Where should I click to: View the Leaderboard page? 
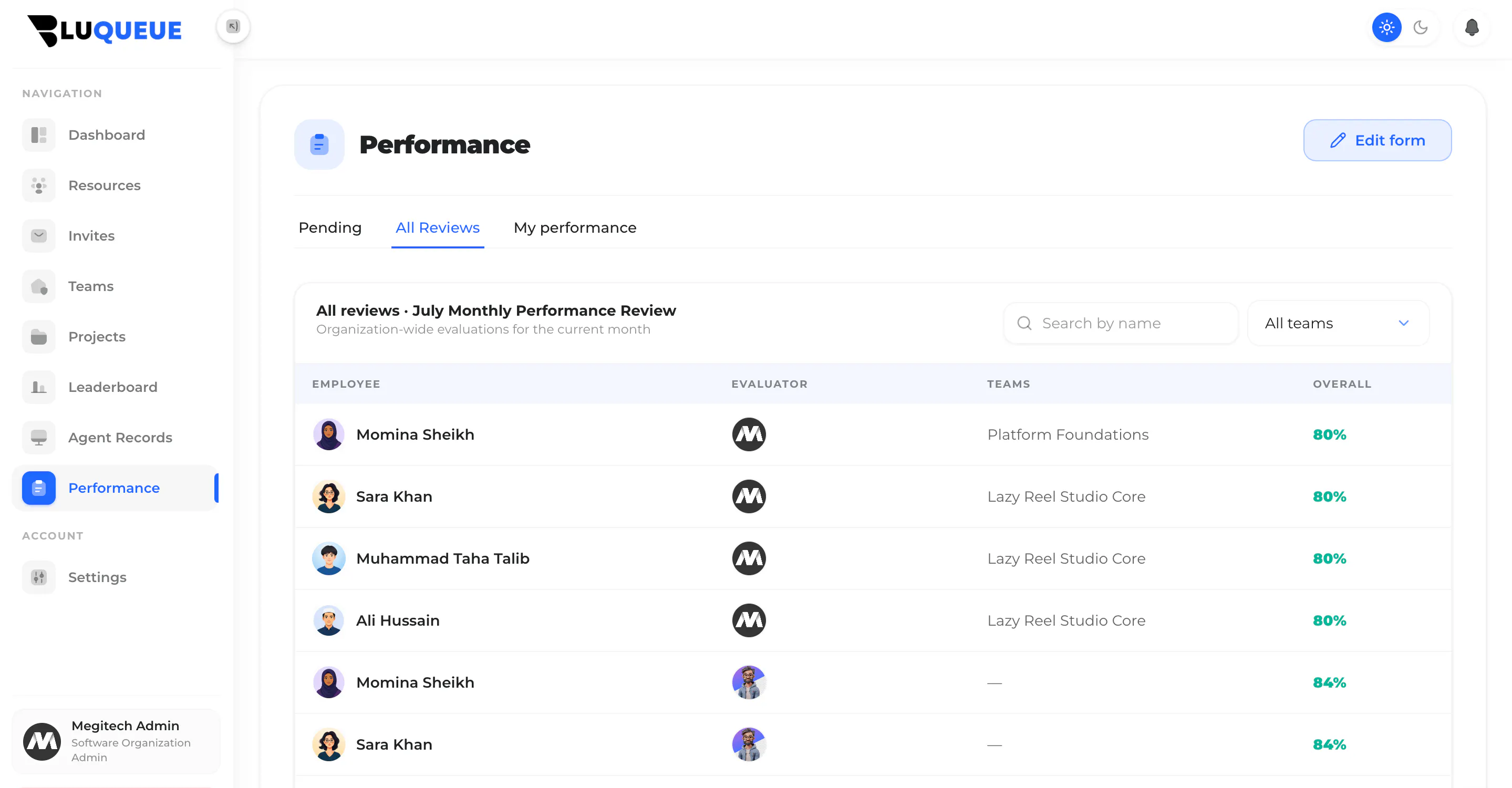click(116, 387)
